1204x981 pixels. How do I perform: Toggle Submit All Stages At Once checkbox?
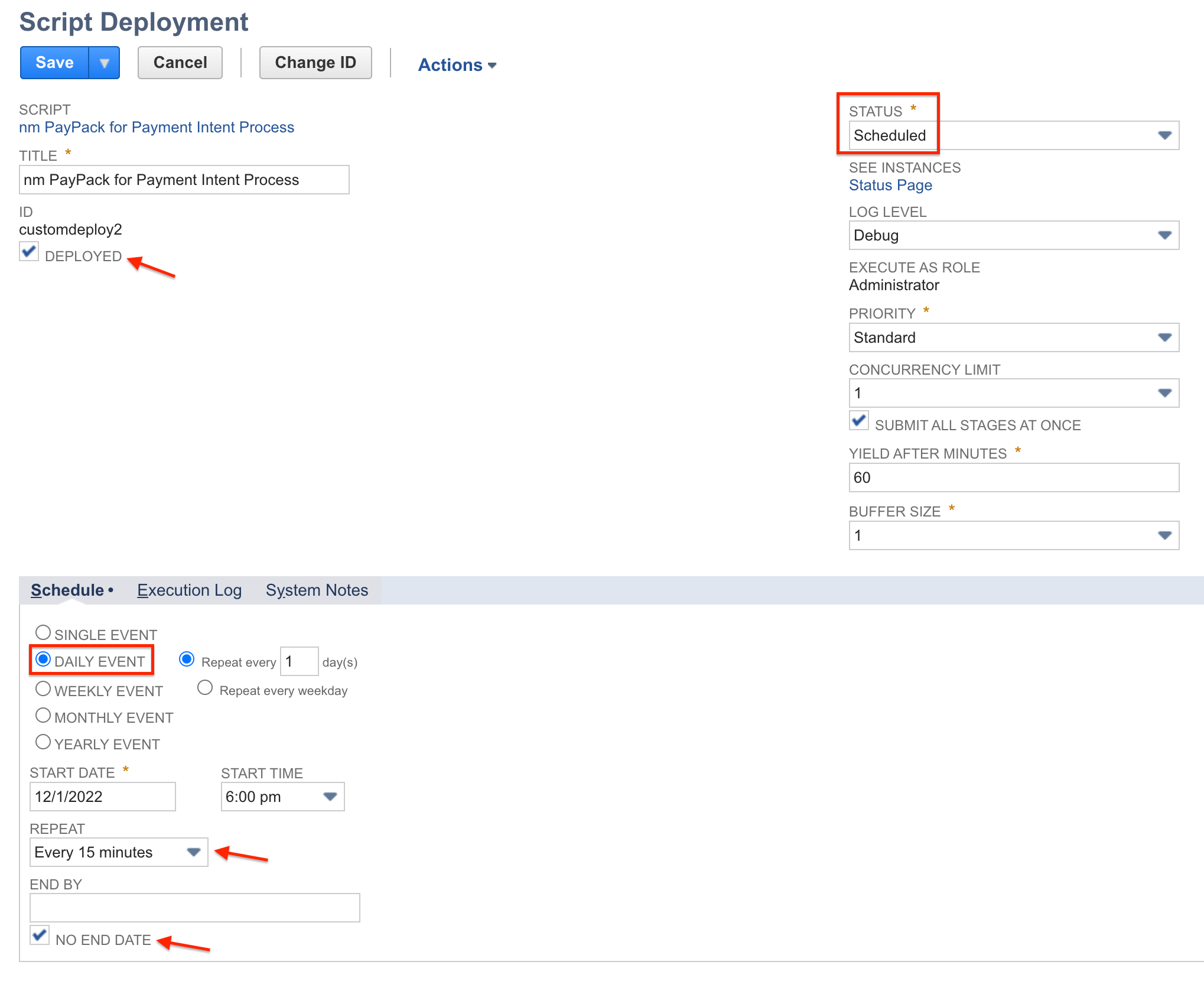[x=859, y=421]
